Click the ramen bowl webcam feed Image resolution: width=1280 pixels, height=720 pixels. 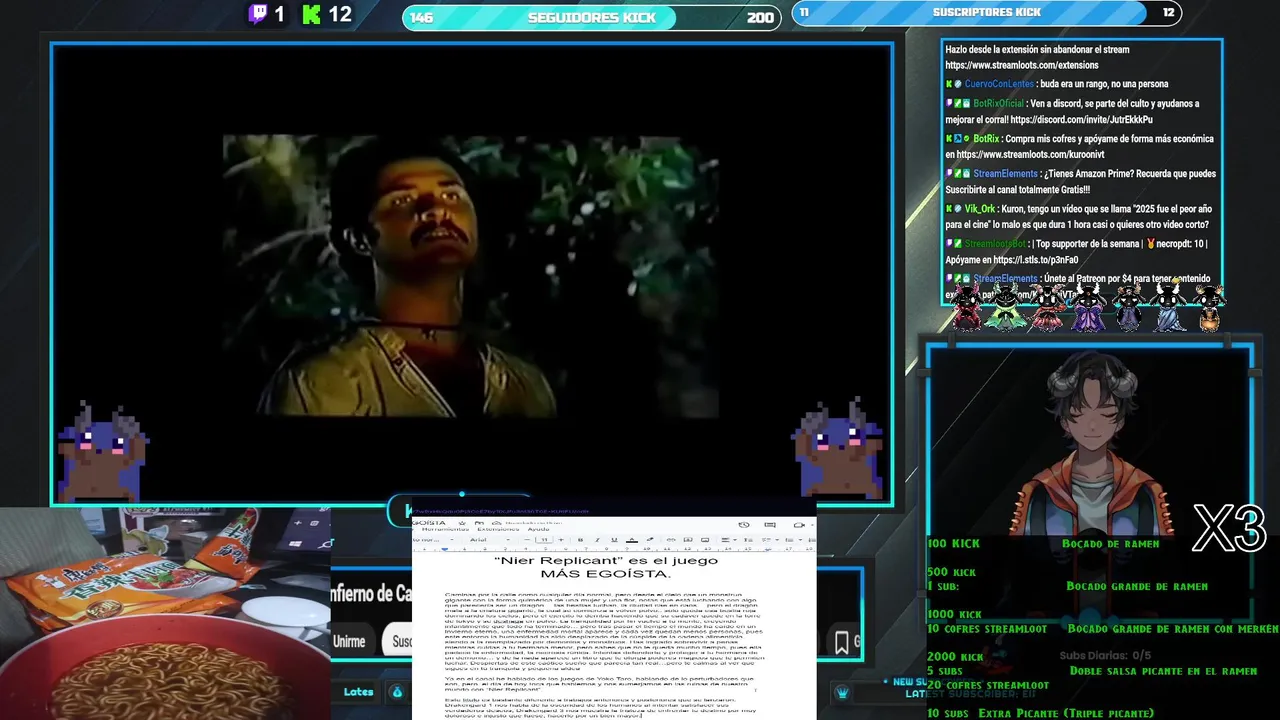point(165,613)
